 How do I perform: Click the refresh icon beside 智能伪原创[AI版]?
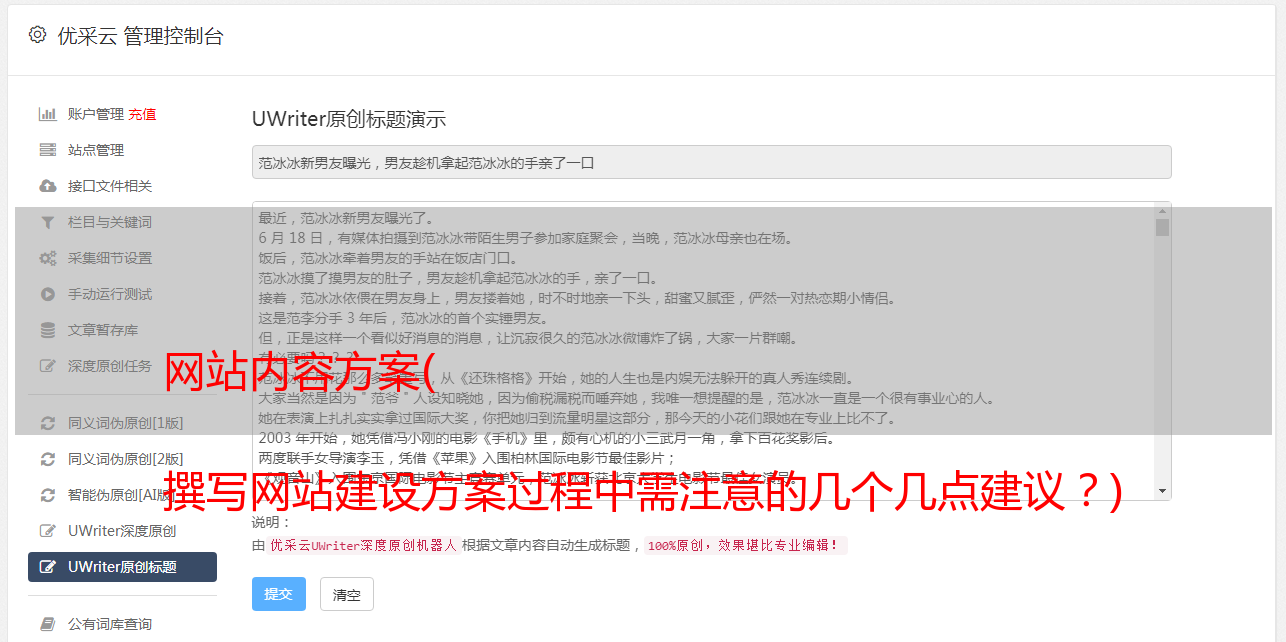click(x=47, y=495)
